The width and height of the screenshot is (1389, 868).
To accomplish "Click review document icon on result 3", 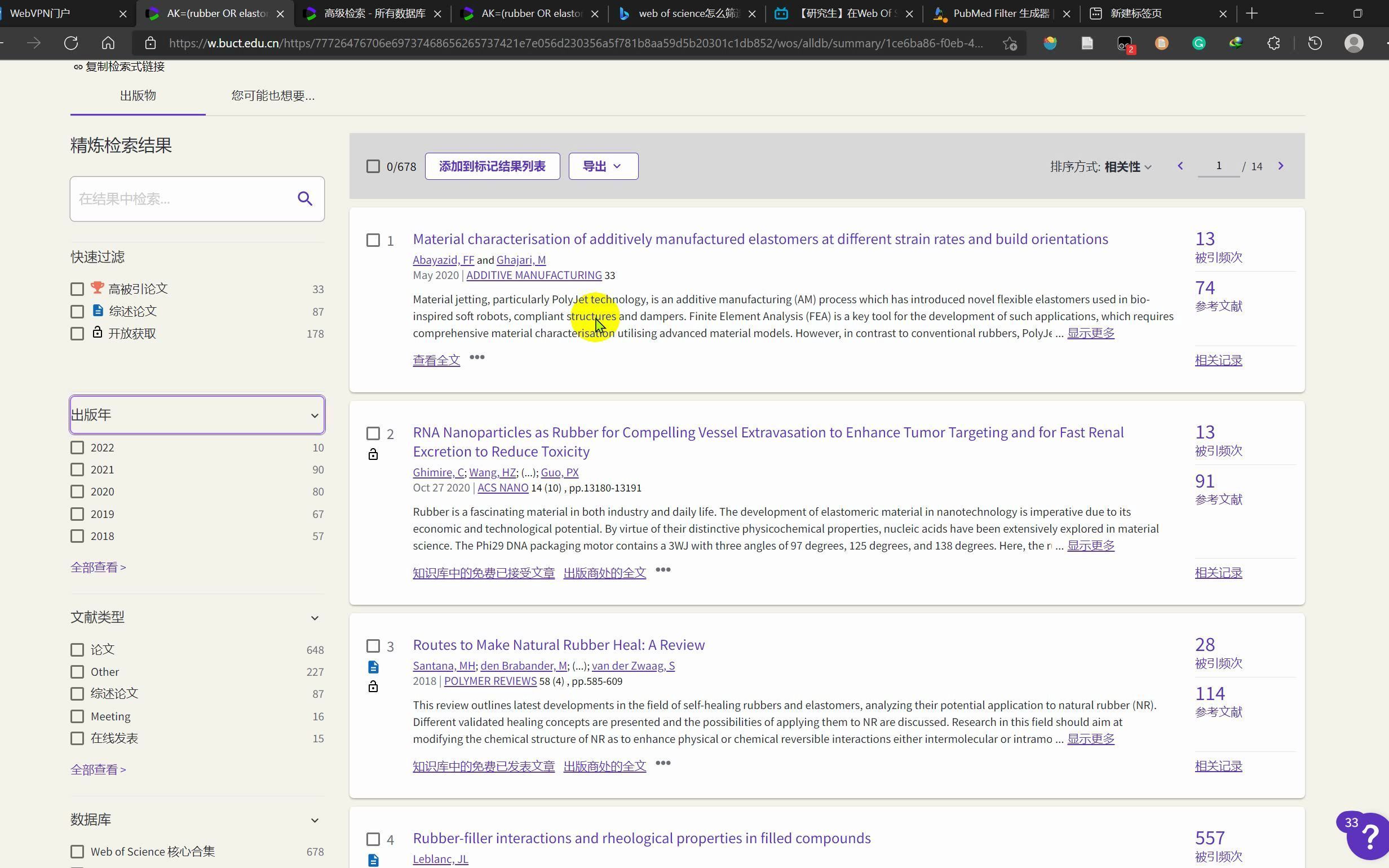I will (x=373, y=667).
